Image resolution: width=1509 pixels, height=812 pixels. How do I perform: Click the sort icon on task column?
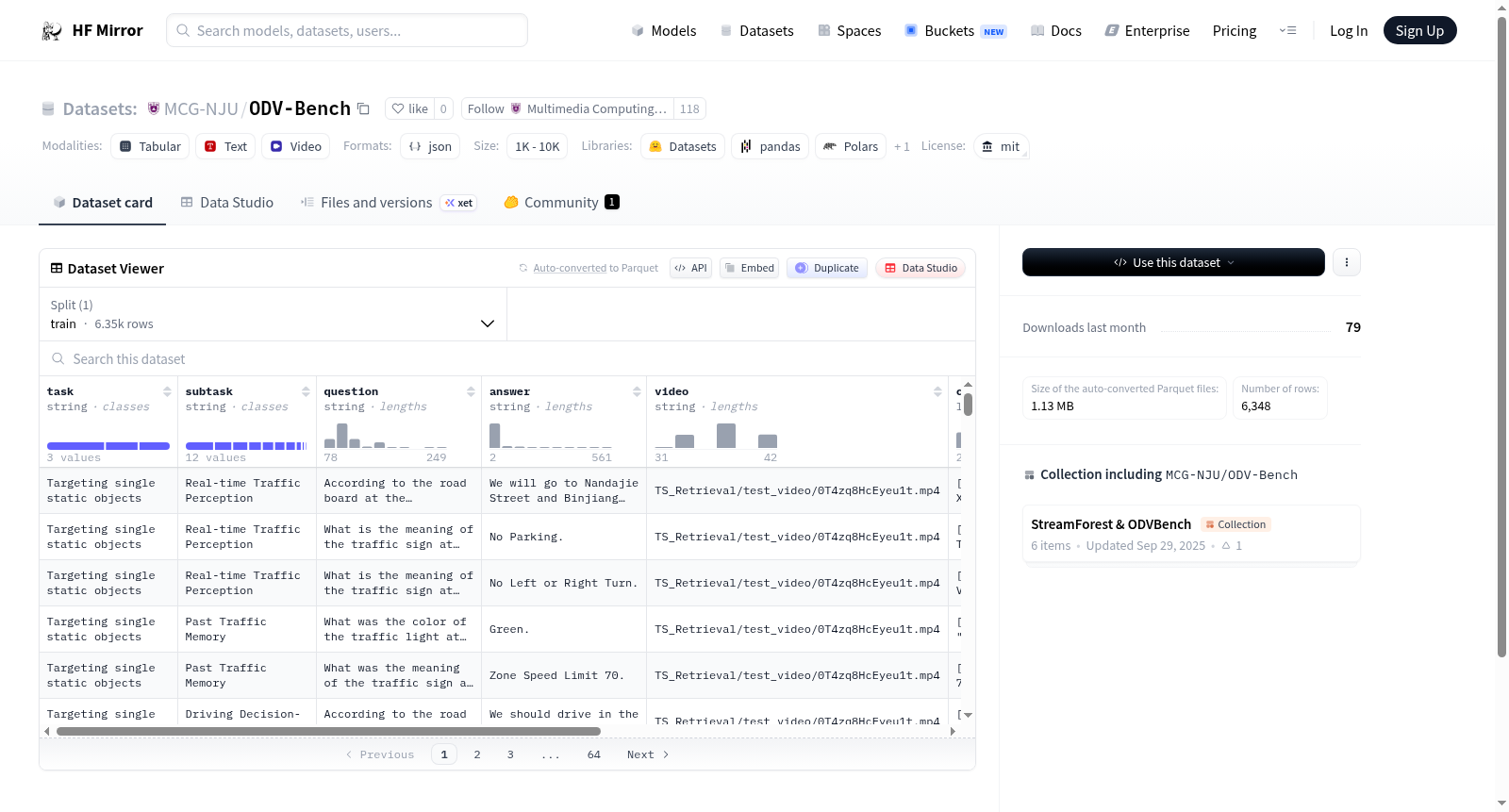[x=167, y=391]
